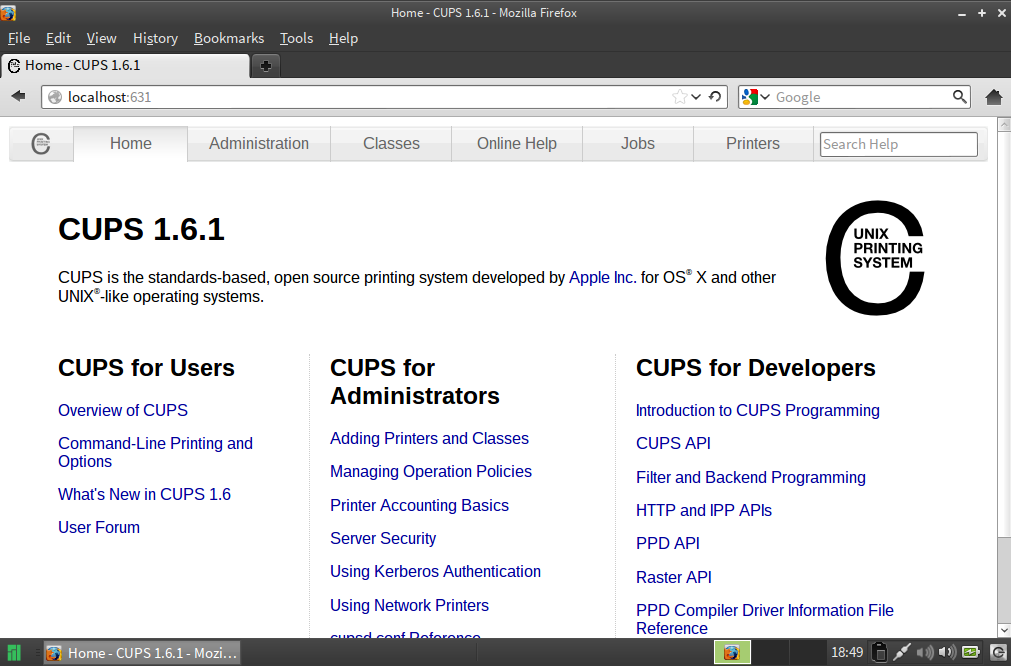The height and width of the screenshot is (666, 1011).
Task: Open the Manjaro start menu icon
Action: pos(14,652)
